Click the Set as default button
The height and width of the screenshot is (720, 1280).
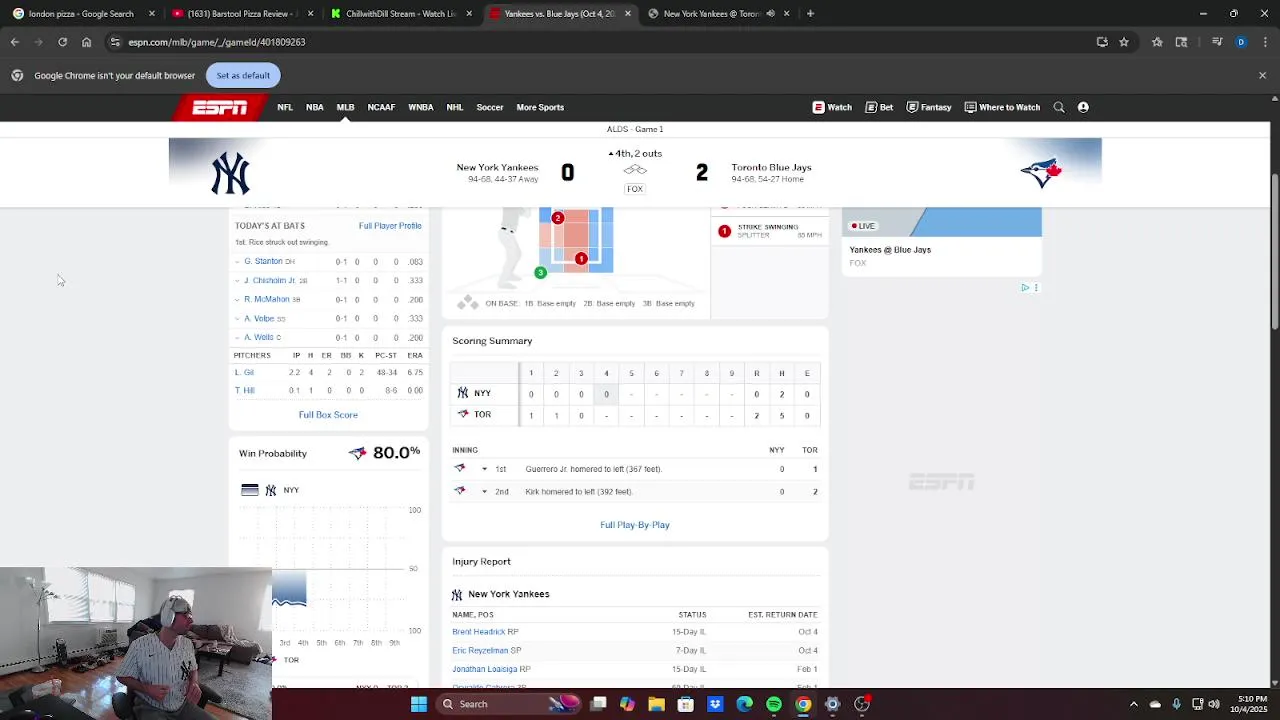click(x=243, y=75)
